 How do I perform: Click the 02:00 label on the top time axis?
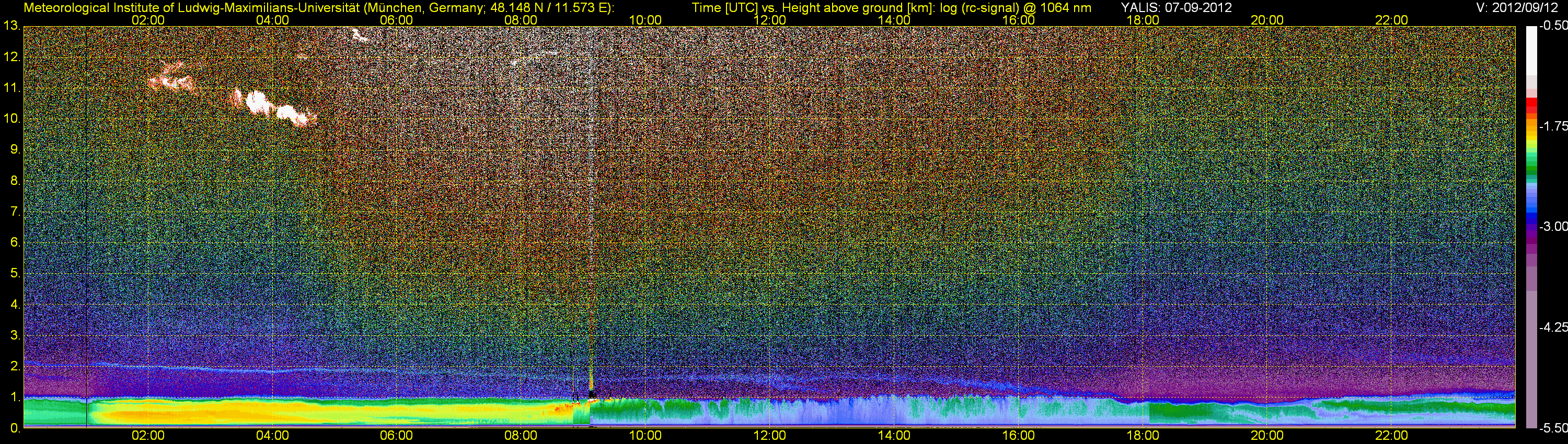[x=148, y=20]
